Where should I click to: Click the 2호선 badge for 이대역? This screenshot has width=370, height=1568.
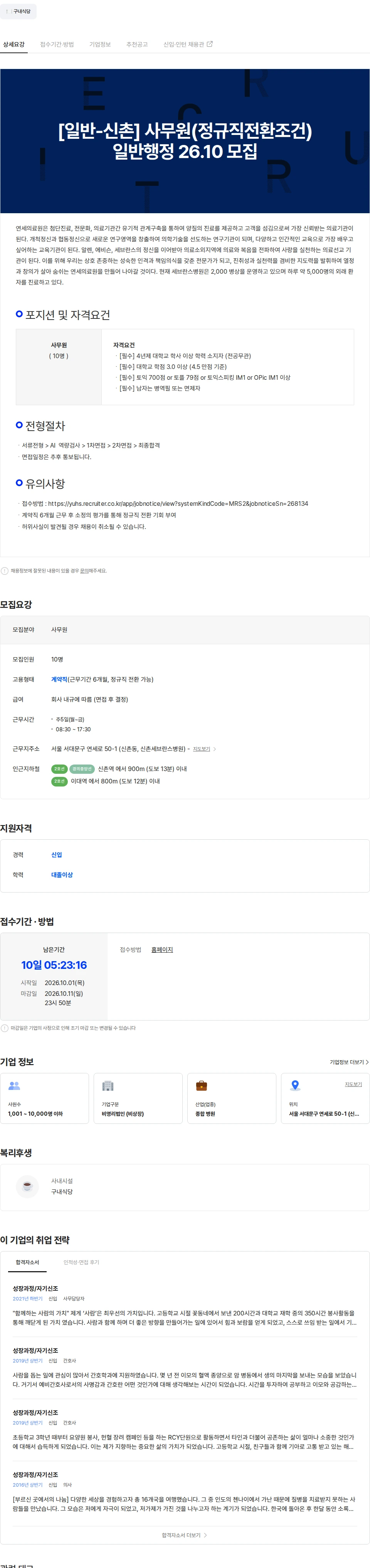59,781
